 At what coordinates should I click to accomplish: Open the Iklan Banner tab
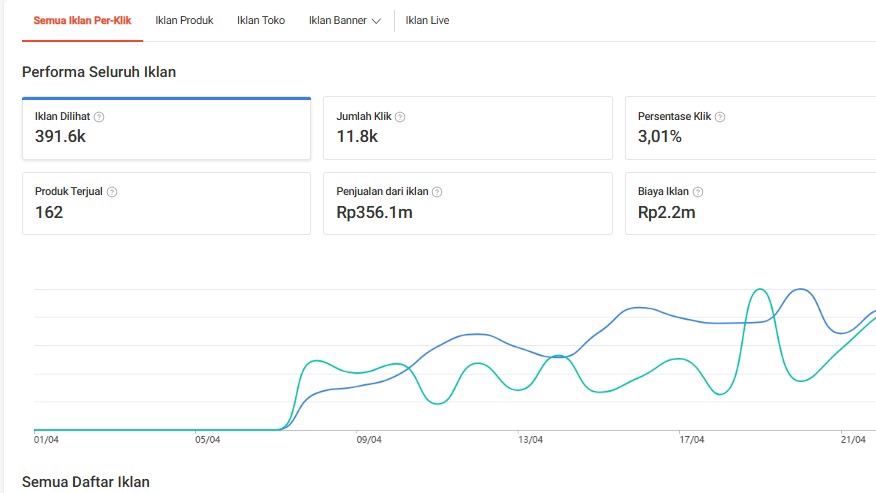point(337,21)
